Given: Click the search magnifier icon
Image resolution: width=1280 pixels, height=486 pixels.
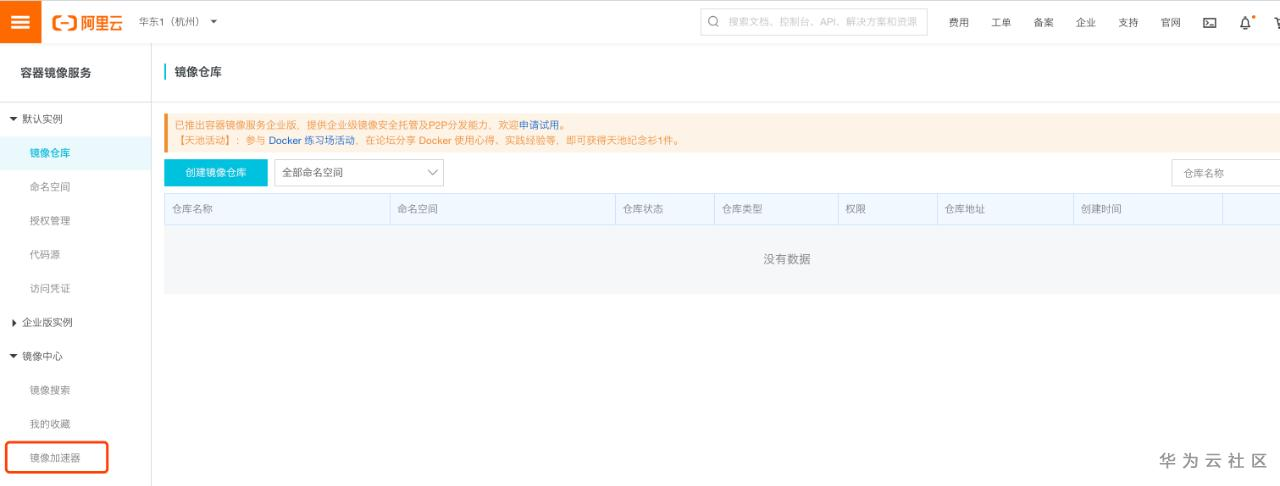Looking at the screenshot, I should [714, 21].
